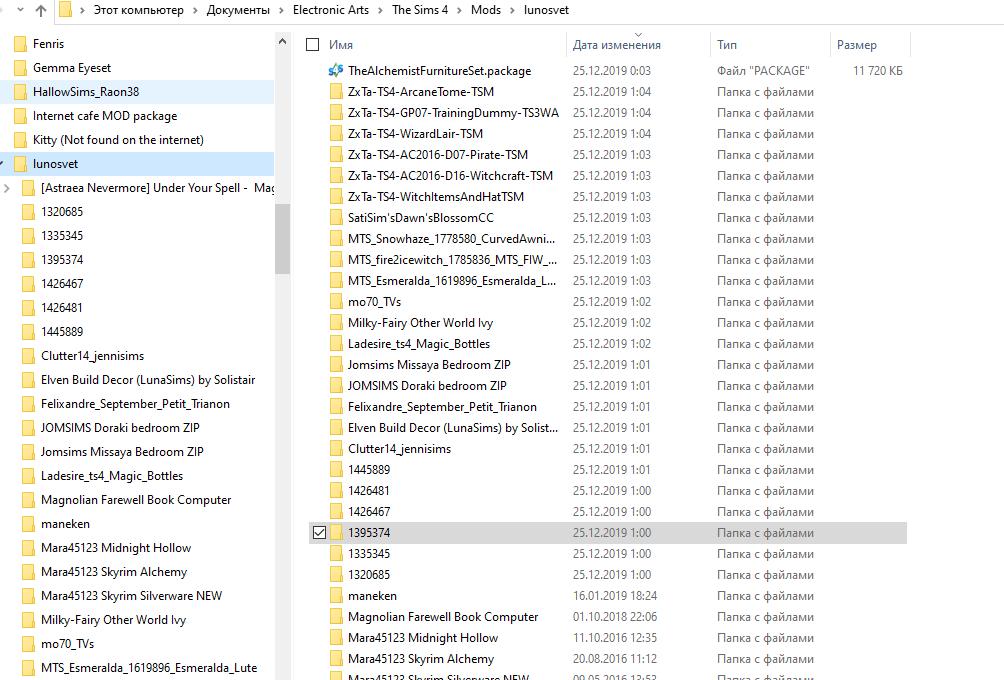This screenshot has height=680, width=1004.
Task: Navigate to Electronic Arts in breadcrumb
Action: [x=330, y=10]
